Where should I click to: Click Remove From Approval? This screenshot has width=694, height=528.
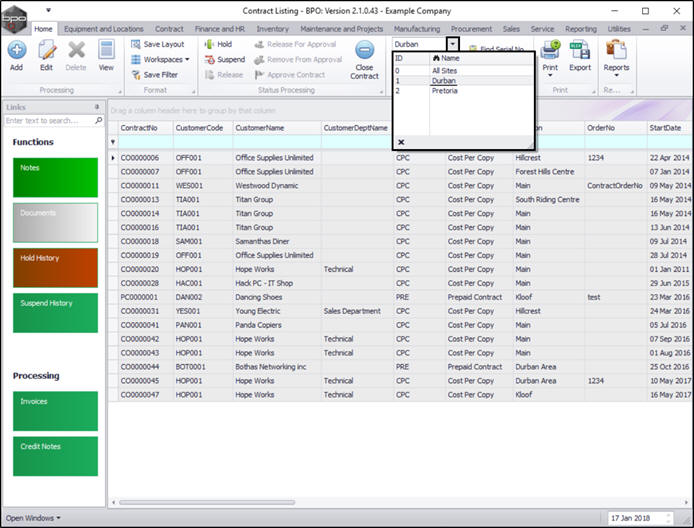[298, 59]
